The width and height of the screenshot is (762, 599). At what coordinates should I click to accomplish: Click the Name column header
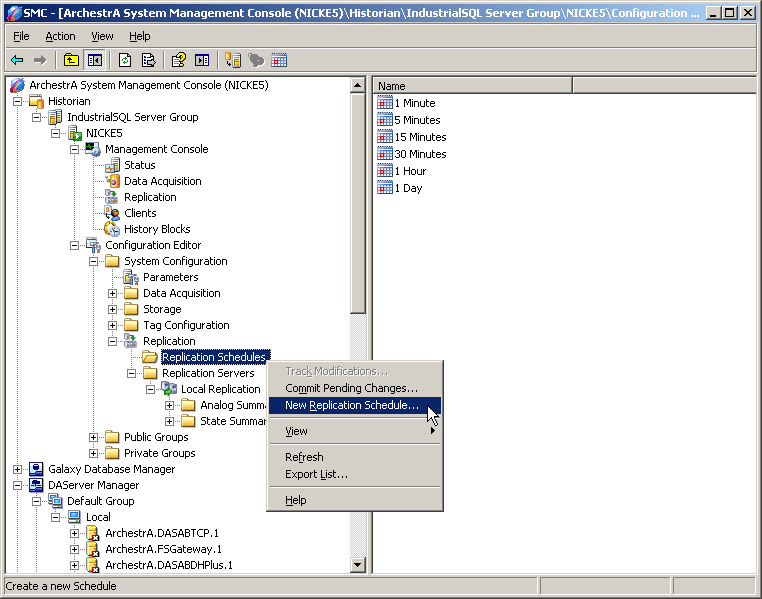click(x=473, y=86)
